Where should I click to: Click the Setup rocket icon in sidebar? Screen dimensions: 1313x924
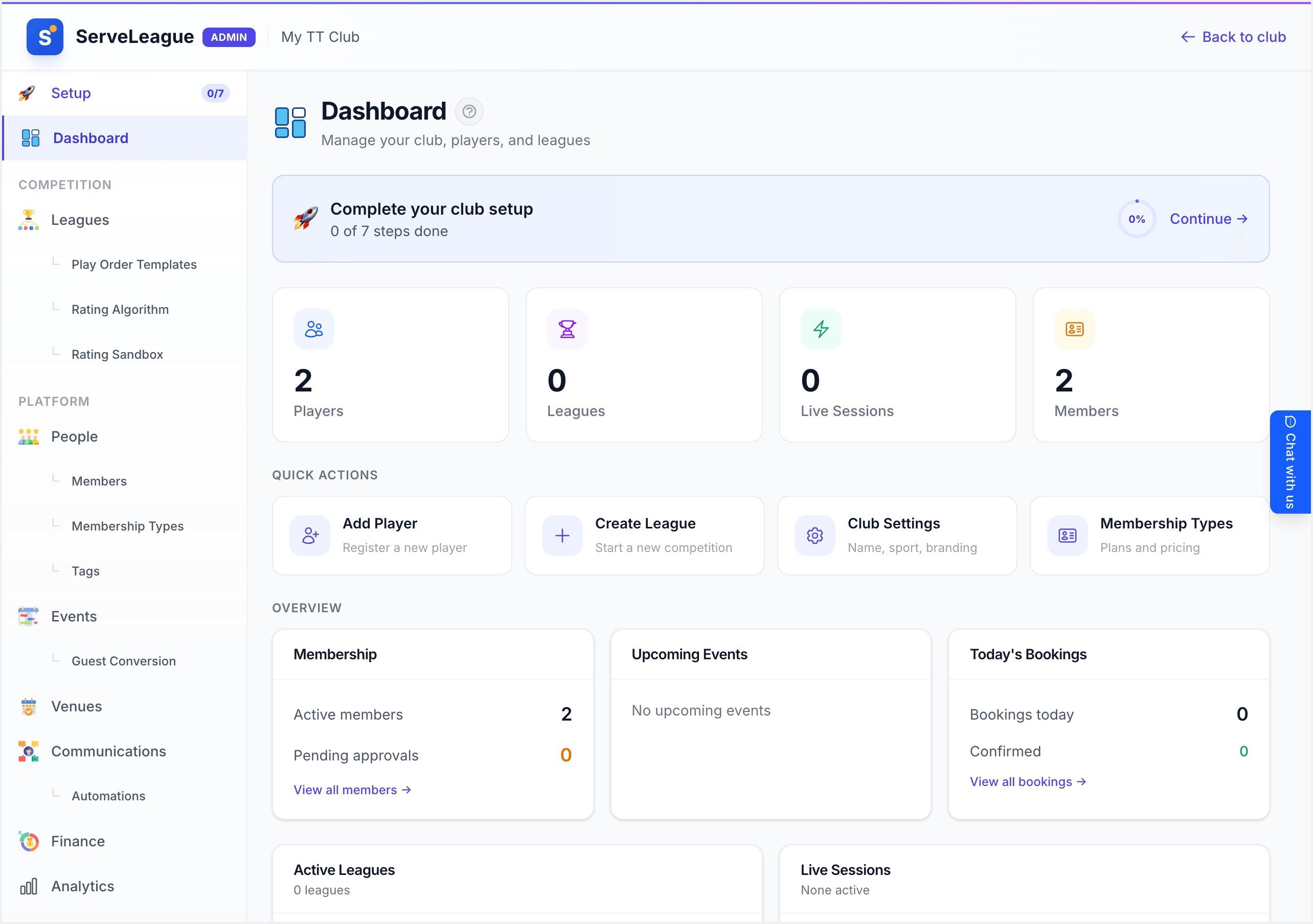pos(27,93)
